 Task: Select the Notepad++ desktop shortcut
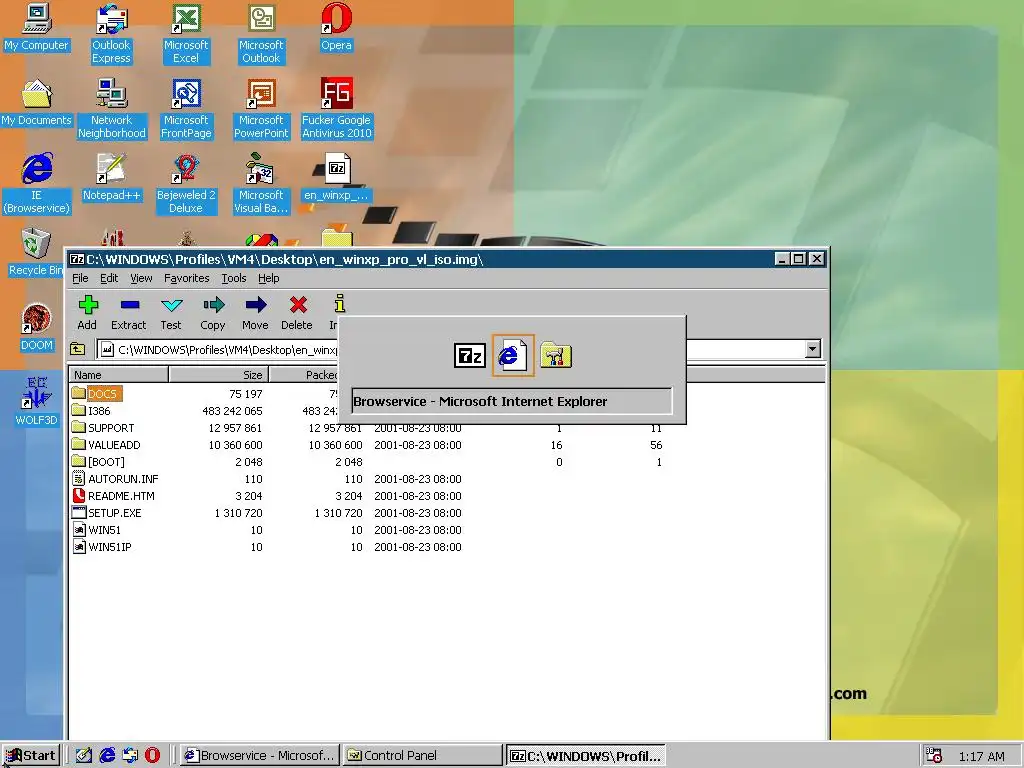[x=111, y=178]
